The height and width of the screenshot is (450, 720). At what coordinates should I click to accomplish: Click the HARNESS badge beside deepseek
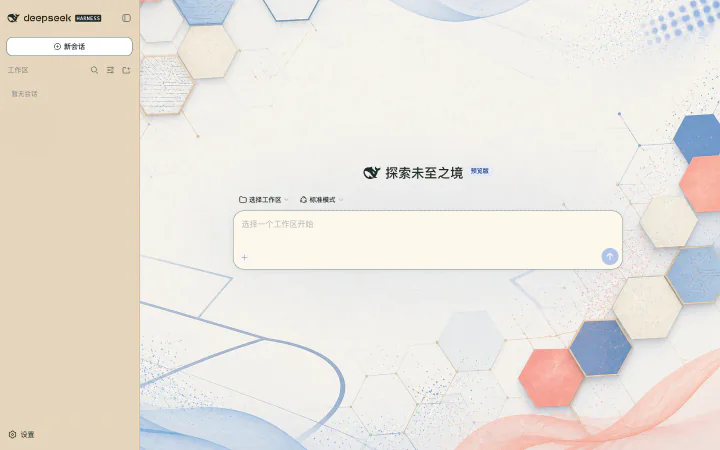pyautogui.click(x=88, y=18)
